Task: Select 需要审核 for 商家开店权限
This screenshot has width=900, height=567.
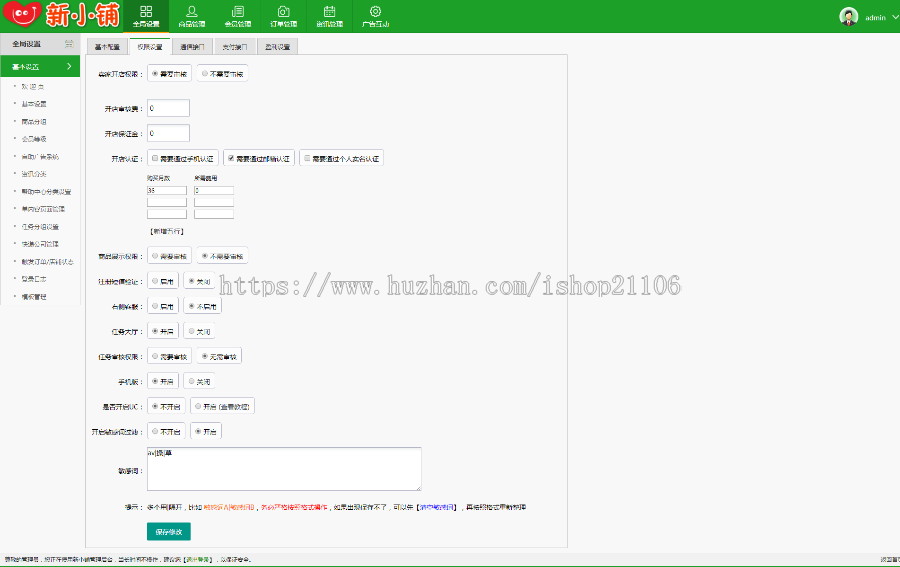Action: click(155, 73)
